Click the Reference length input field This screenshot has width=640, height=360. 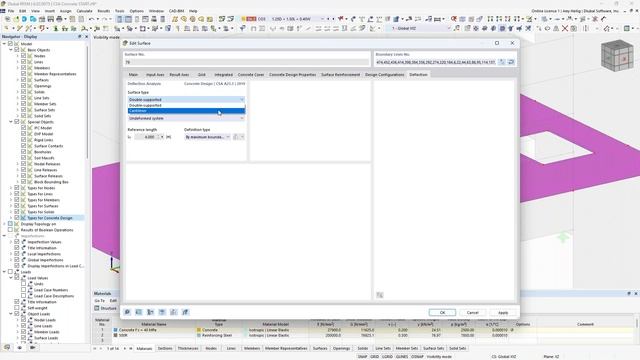[146, 137]
